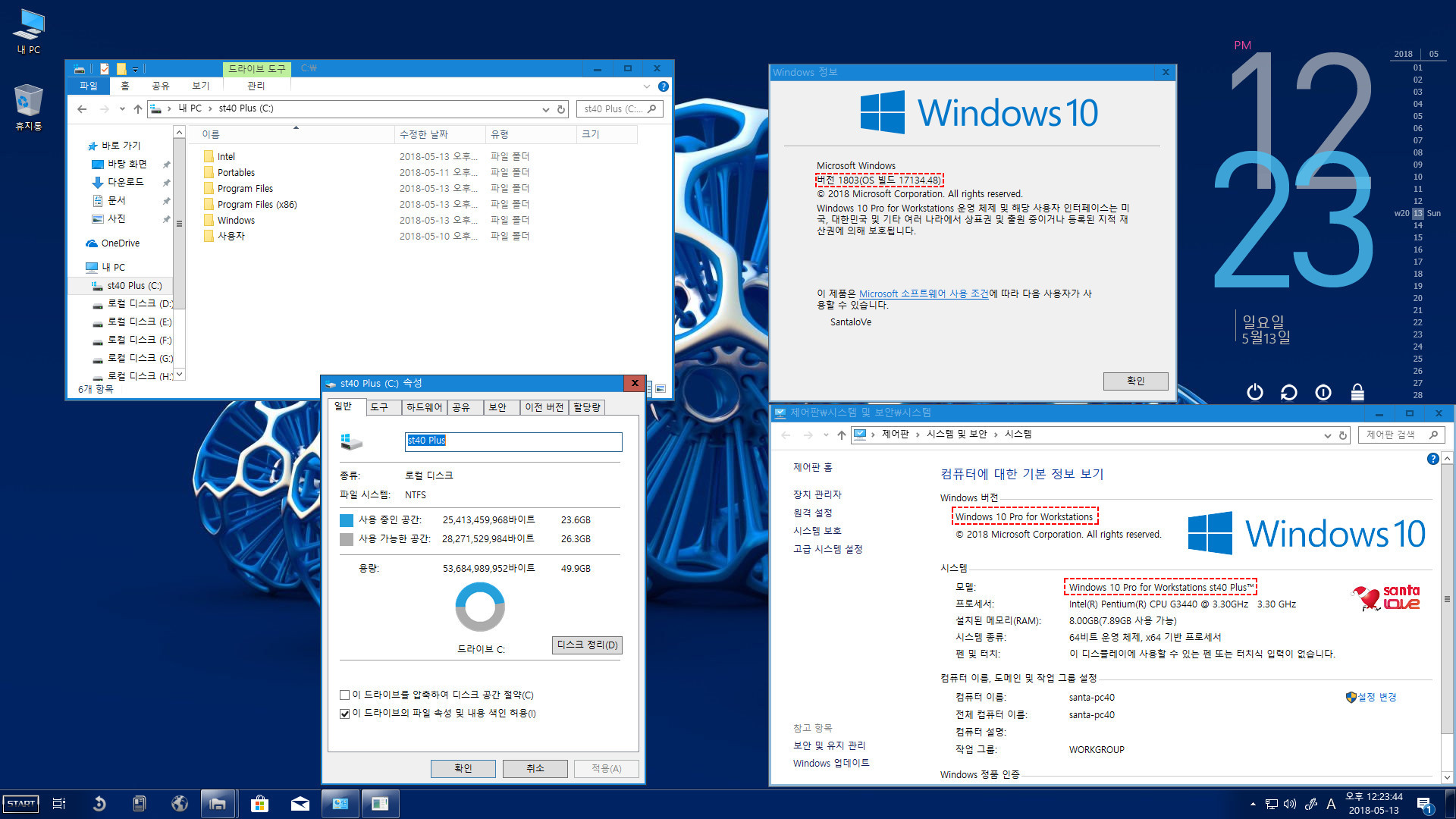Expand the Explorer ribbon chevron

click(x=646, y=86)
